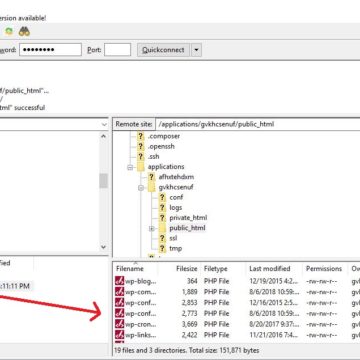
Task: Select the wp-blog... PHP file row
Action: click(x=237, y=281)
